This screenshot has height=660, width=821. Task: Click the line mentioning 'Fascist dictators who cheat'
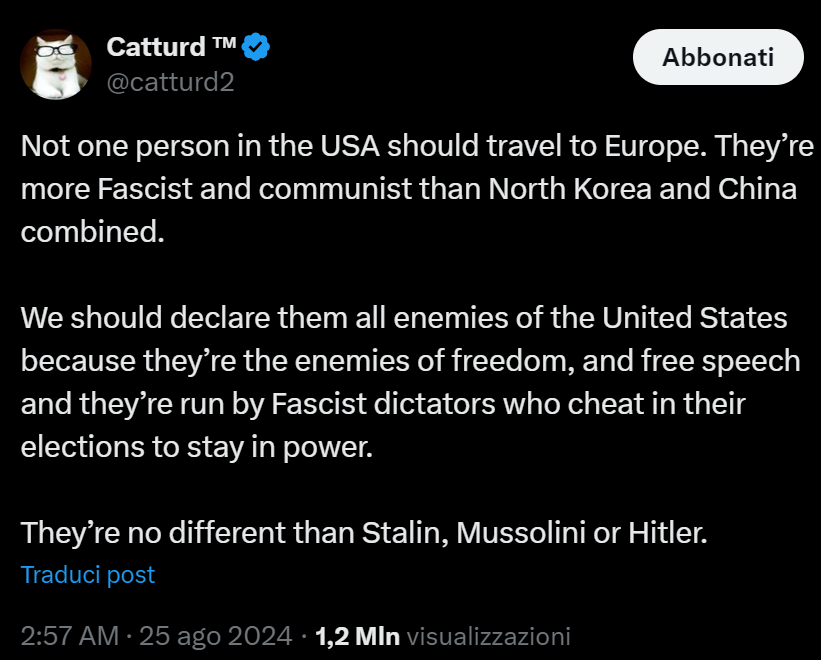point(383,404)
